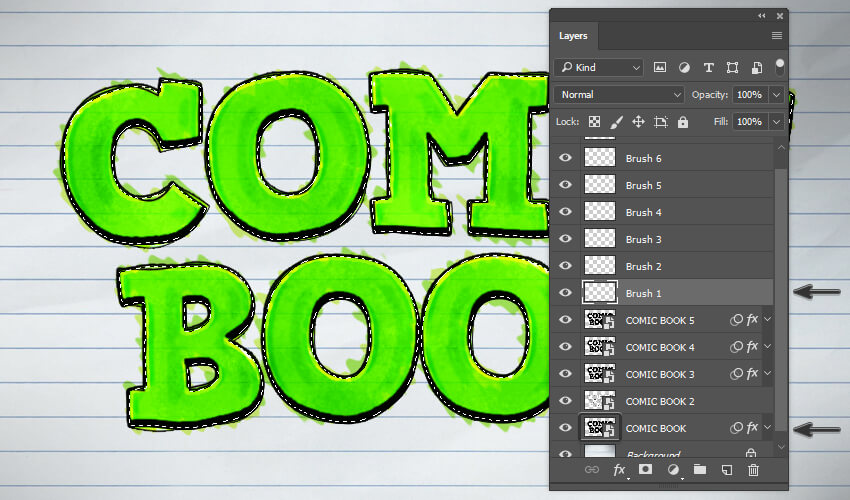Click blending options icon on COMIC BOOK 5
This screenshot has width=850, height=500.
pos(736,320)
